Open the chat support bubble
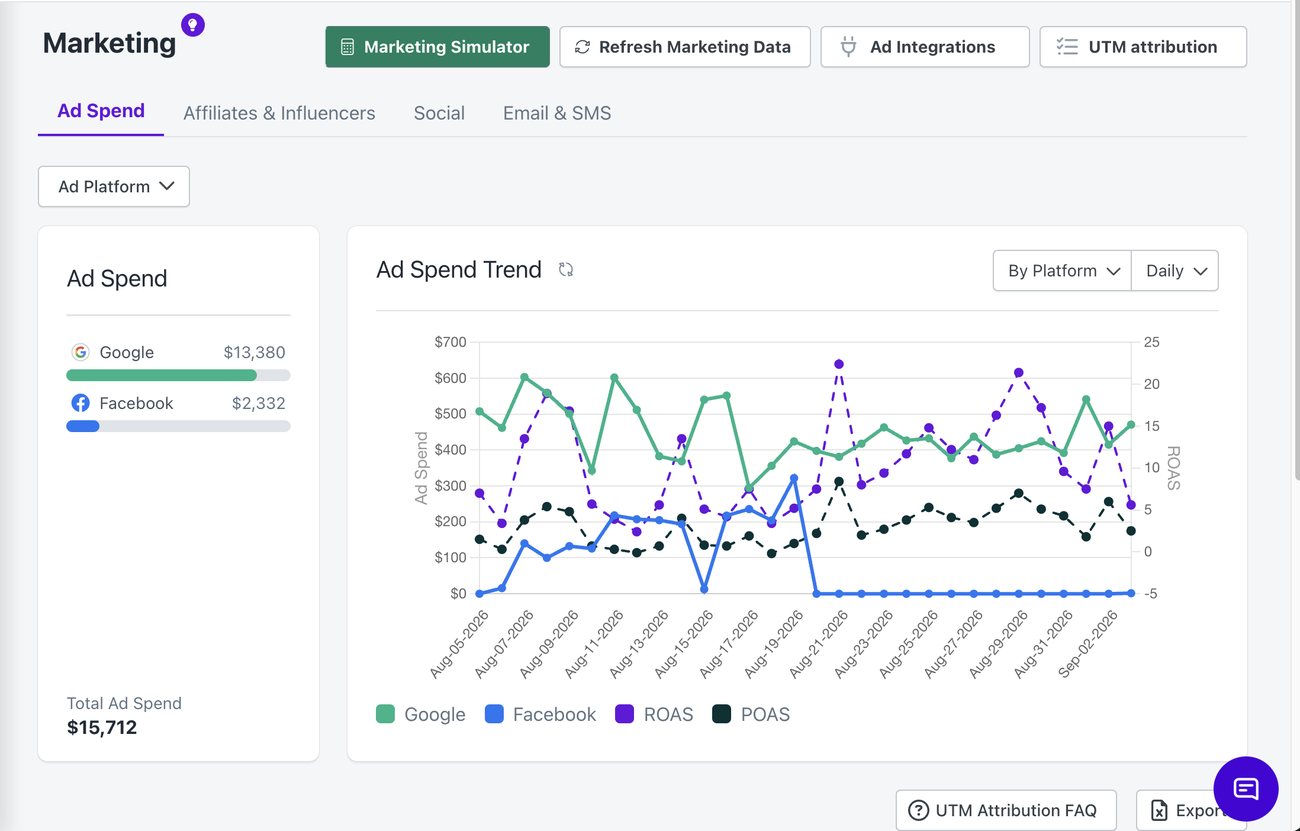This screenshot has width=1300, height=831. tap(1245, 789)
